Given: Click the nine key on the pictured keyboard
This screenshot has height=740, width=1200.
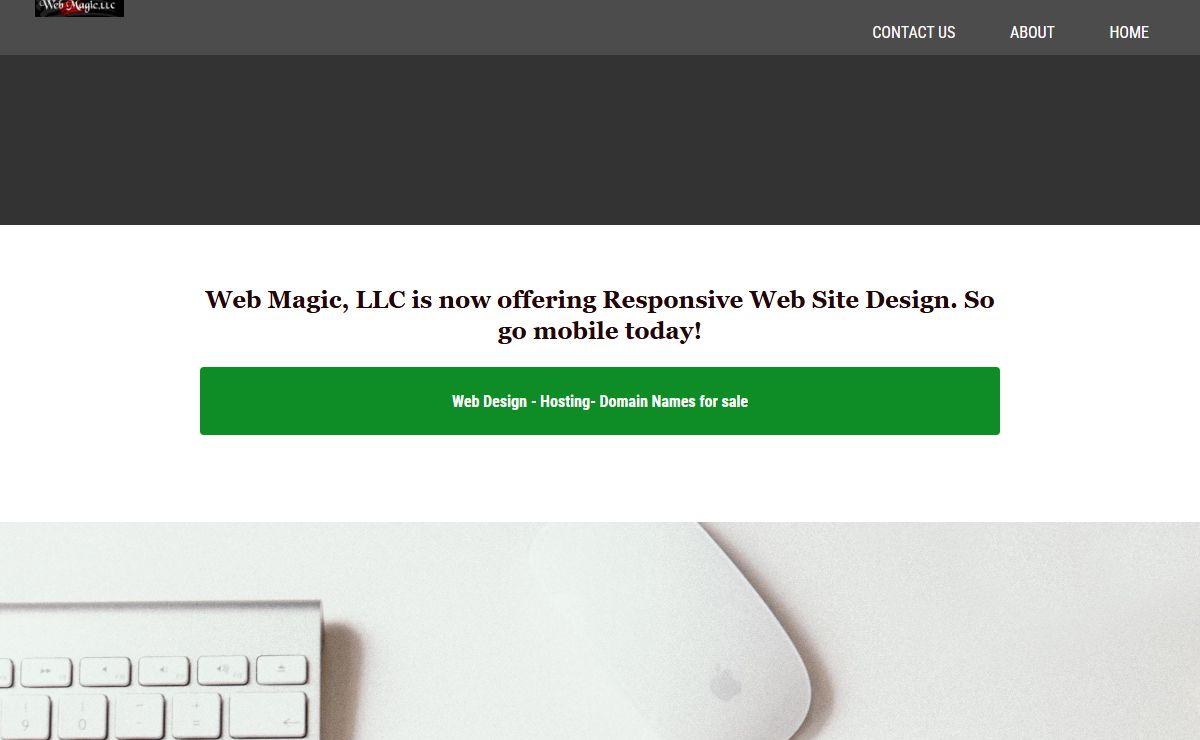Looking at the screenshot, I should (24, 718).
